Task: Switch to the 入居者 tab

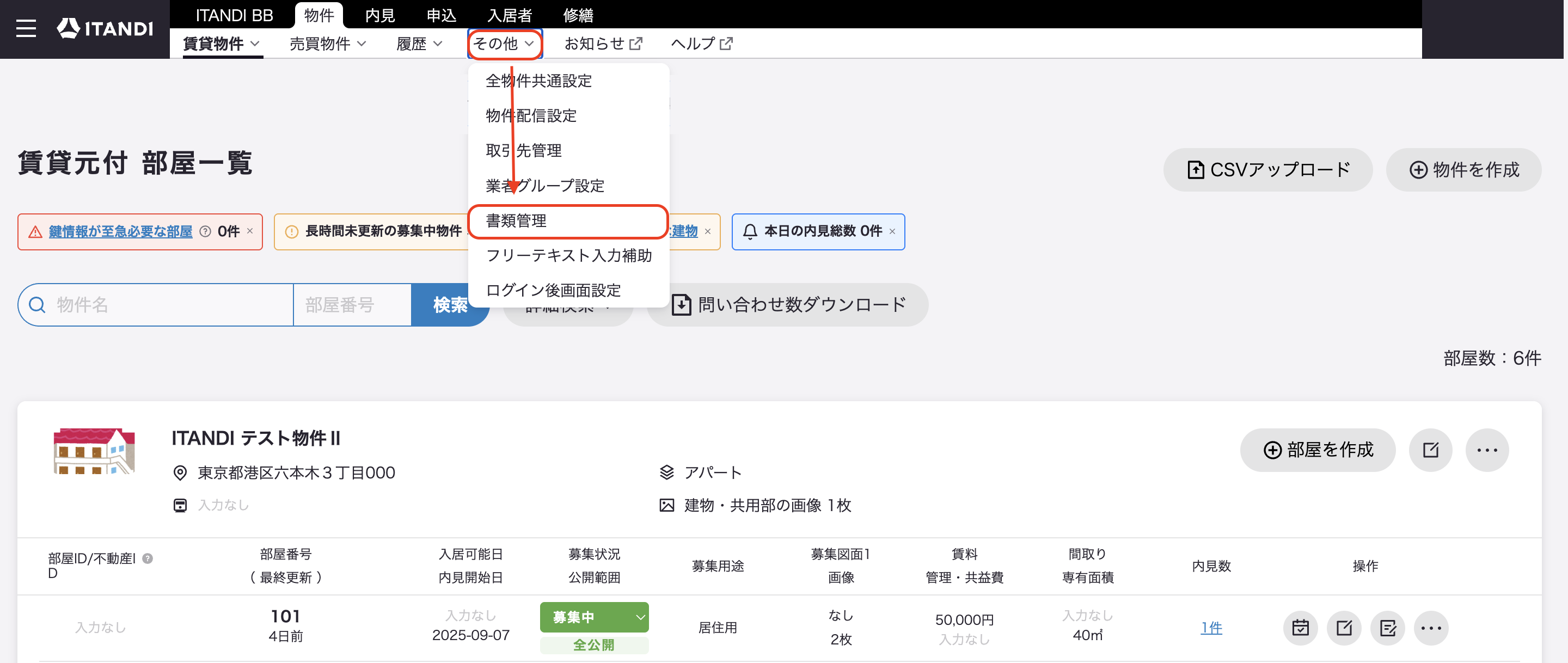Action: click(x=510, y=15)
